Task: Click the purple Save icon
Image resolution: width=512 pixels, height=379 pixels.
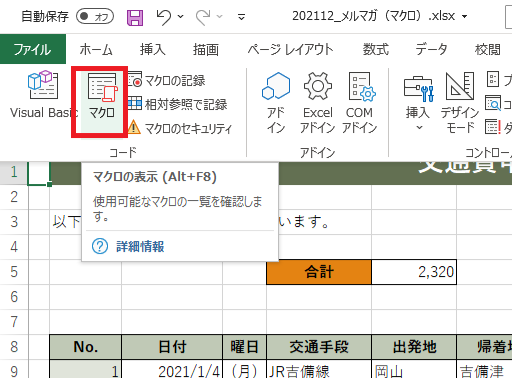Action: point(135,17)
